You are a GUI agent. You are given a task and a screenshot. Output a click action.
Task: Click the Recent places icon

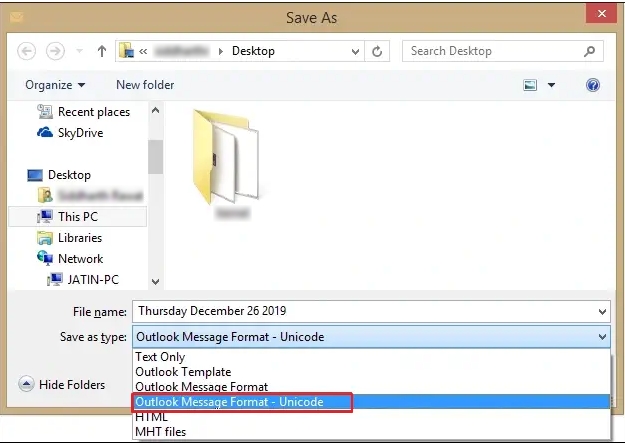click(45, 112)
